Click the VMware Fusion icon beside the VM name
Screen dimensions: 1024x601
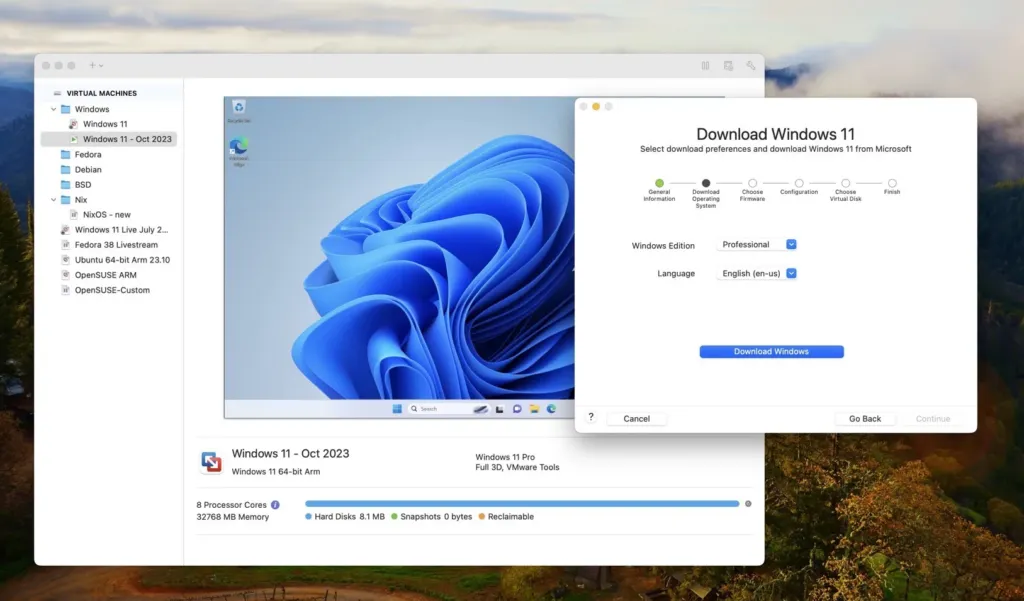(212, 461)
